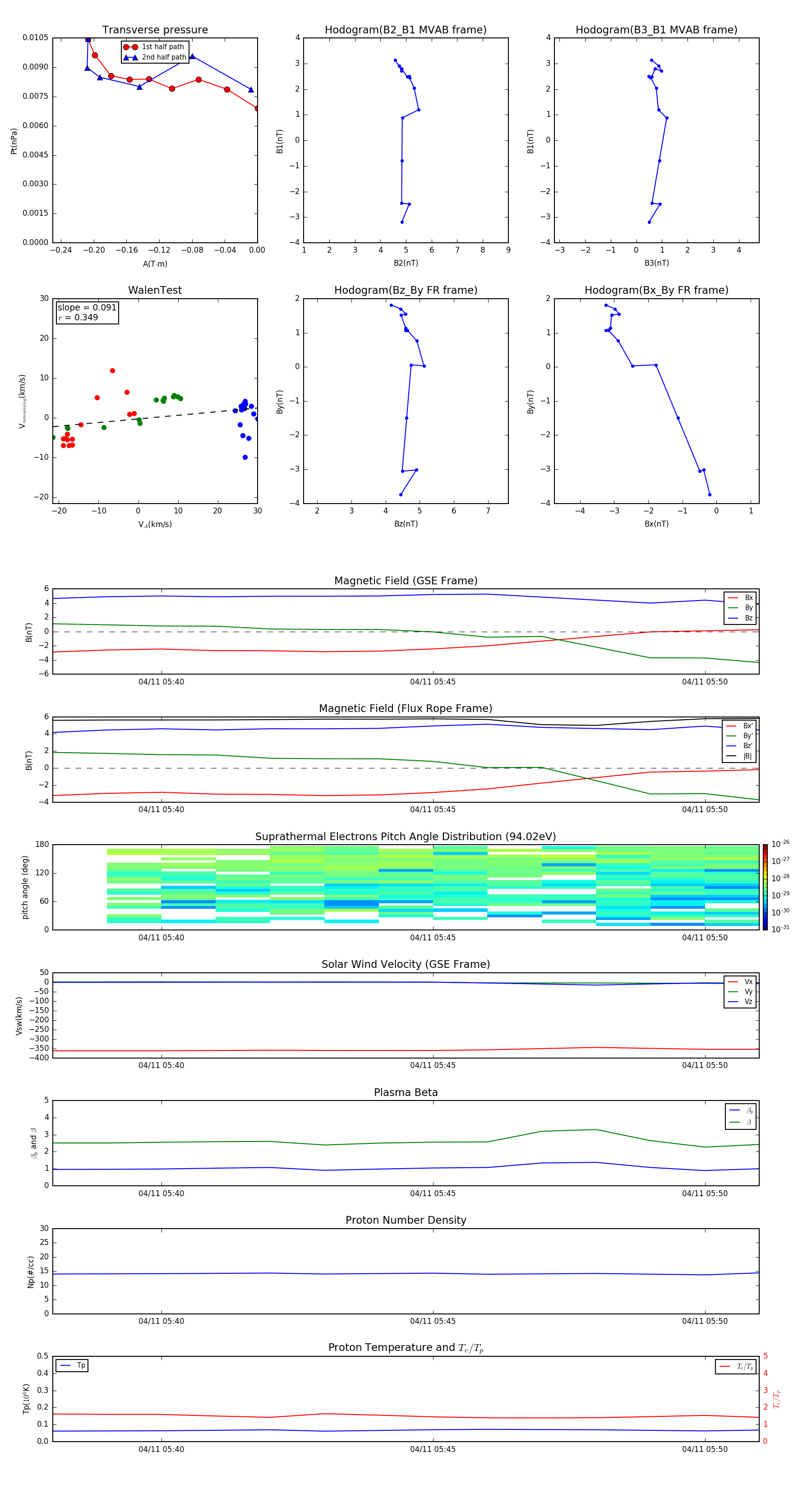
Task: Click the -400 tick on Solar Wind Velocity axis
Action: [x=40, y=1058]
